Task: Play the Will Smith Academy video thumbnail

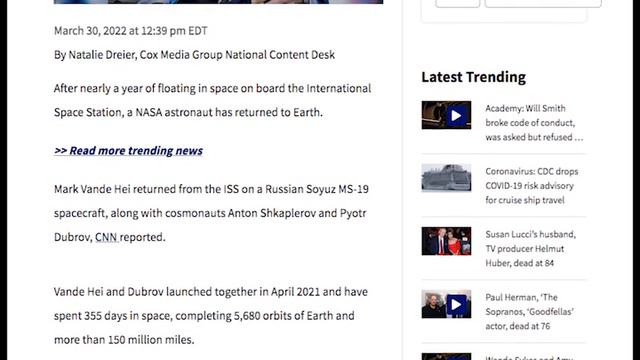Action: [446, 115]
